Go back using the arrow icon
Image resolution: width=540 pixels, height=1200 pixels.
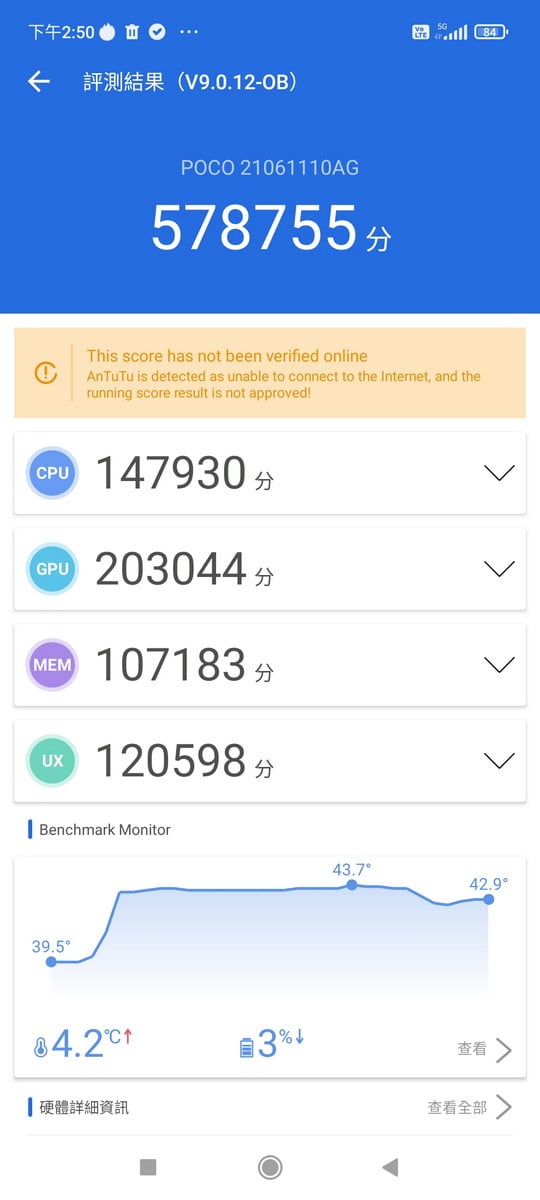click(x=39, y=82)
